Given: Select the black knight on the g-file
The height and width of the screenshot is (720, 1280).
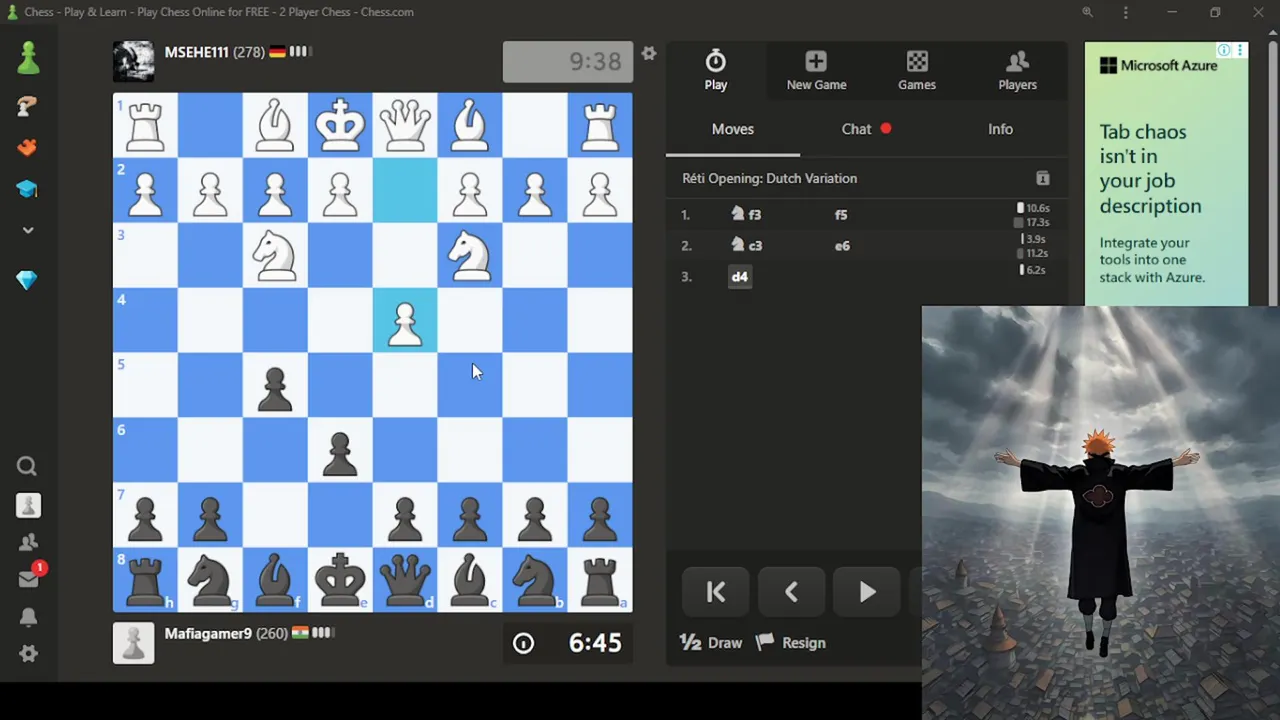Looking at the screenshot, I should pyautogui.click(x=210, y=580).
